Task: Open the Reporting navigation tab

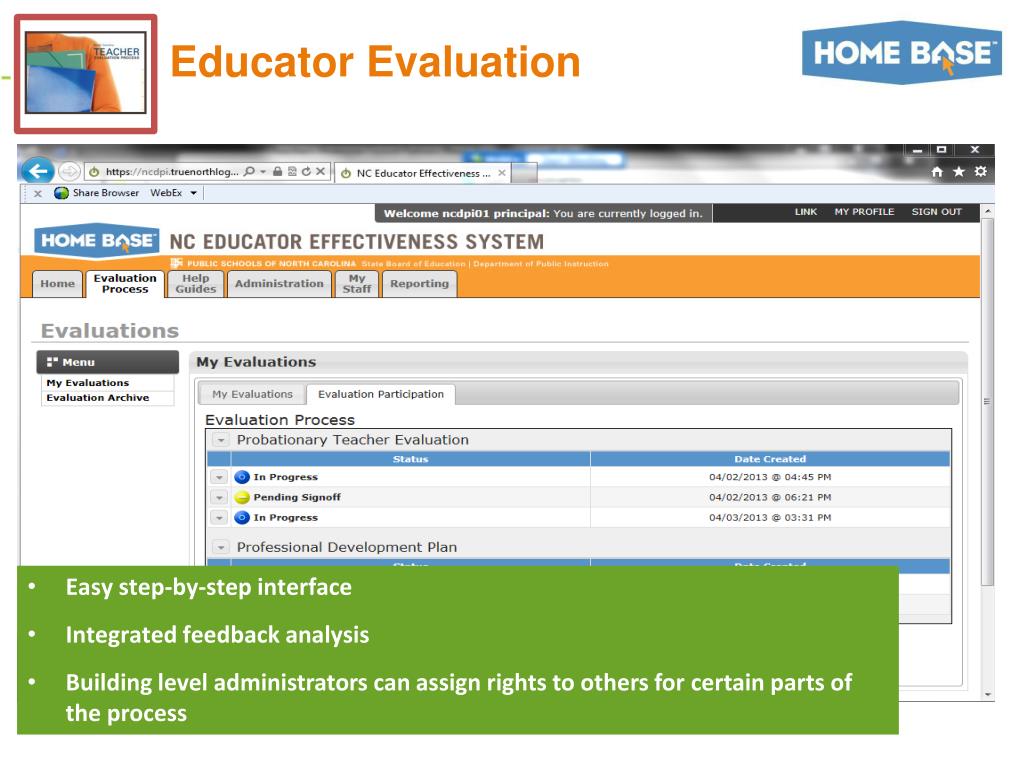Action: click(419, 283)
